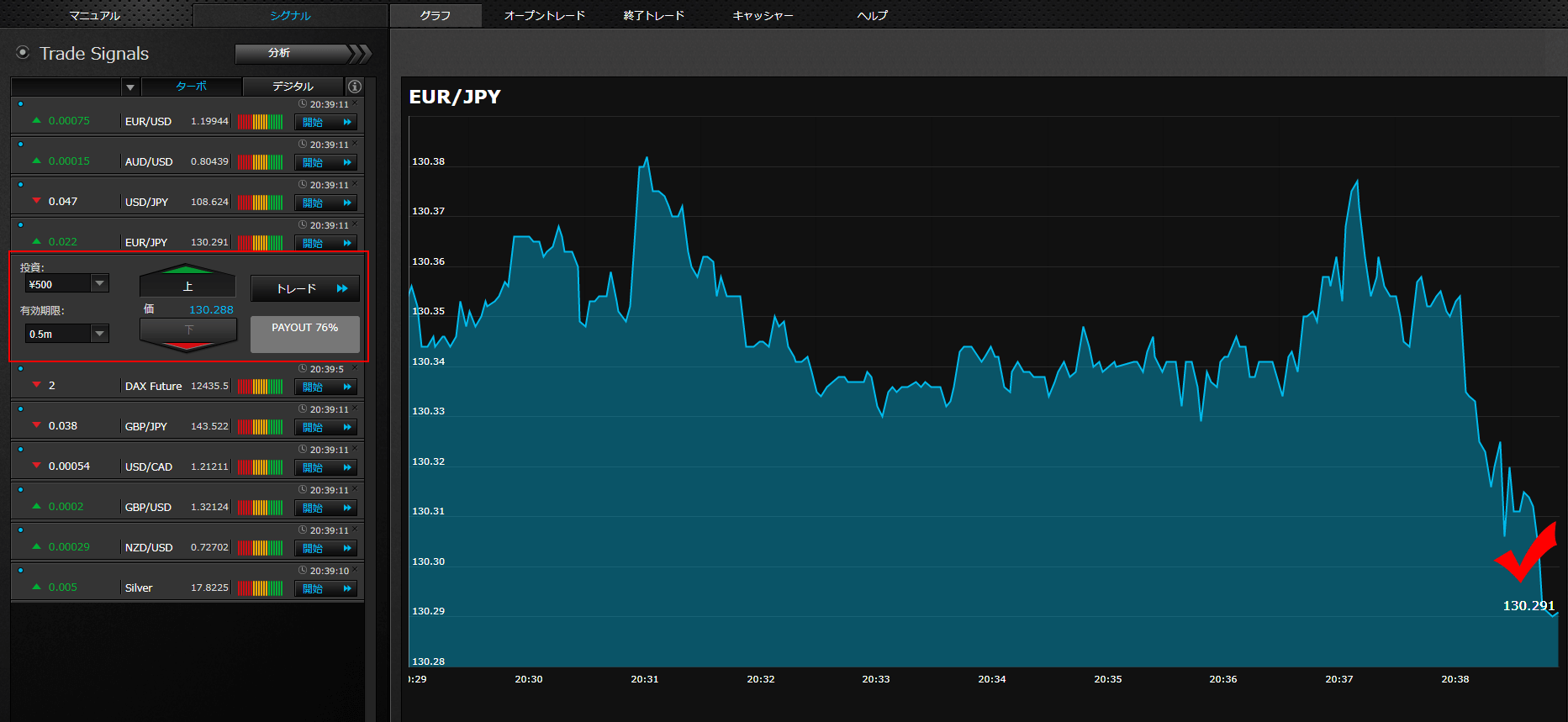Switch to the 終了トレード tab
1568x722 pixels.
click(x=653, y=15)
